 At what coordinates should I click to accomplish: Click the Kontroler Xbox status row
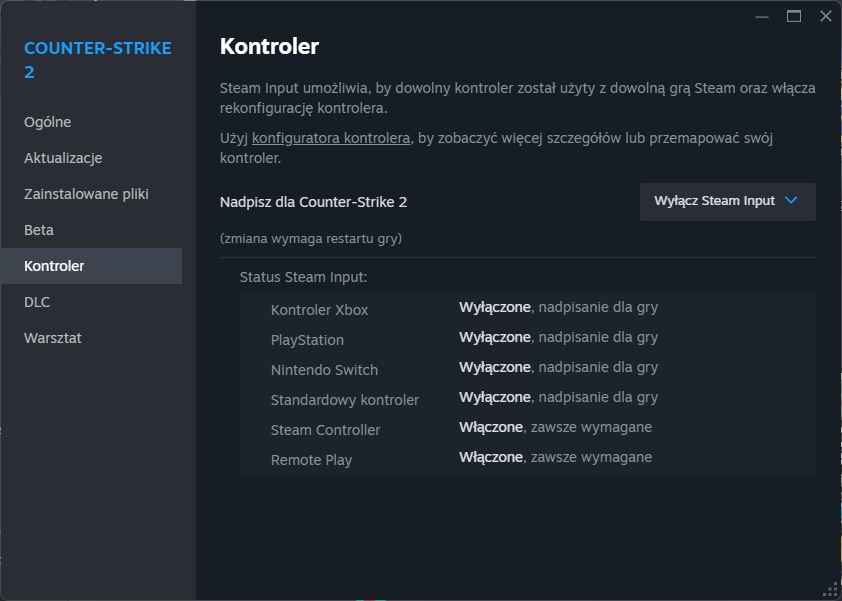527,309
